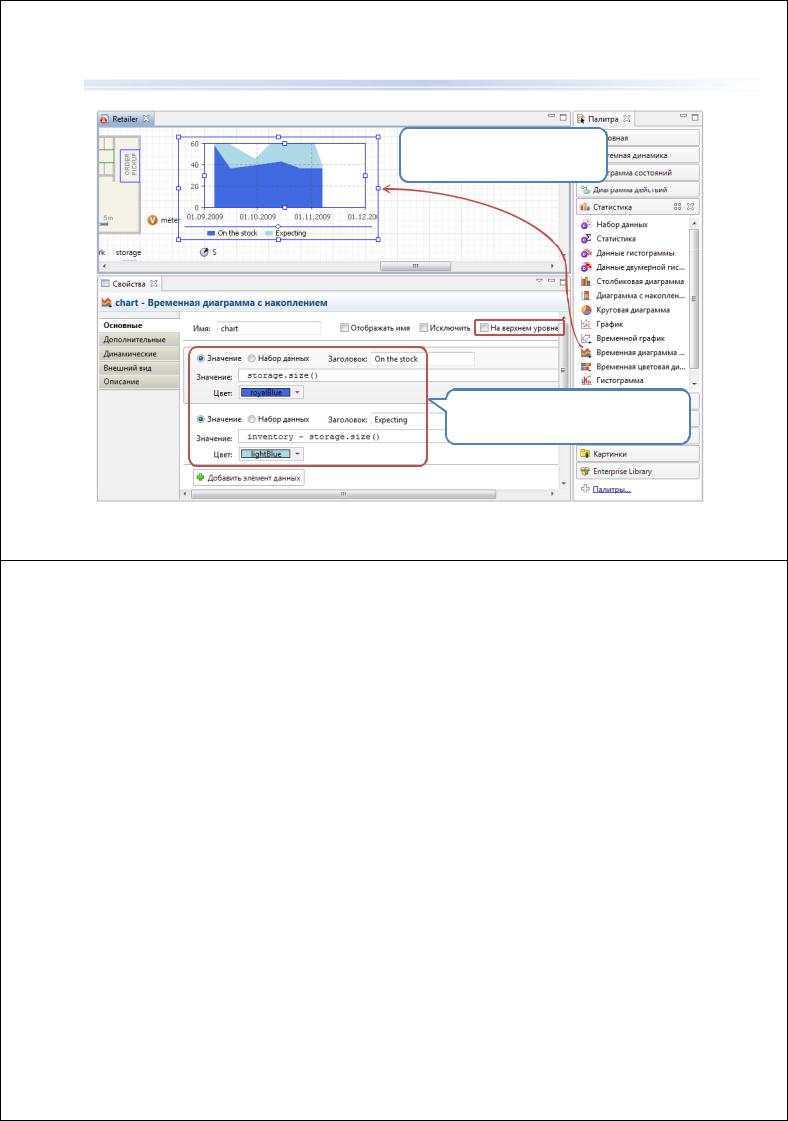788x1121 pixels.
Task: Click the Retailer canvas horizontal scrollbar thumb
Action: pyautogui.click(x=415, y=266)
